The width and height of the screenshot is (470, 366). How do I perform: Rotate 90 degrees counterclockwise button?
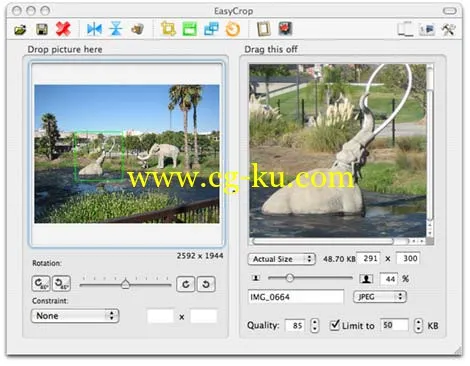click(61, 284)
